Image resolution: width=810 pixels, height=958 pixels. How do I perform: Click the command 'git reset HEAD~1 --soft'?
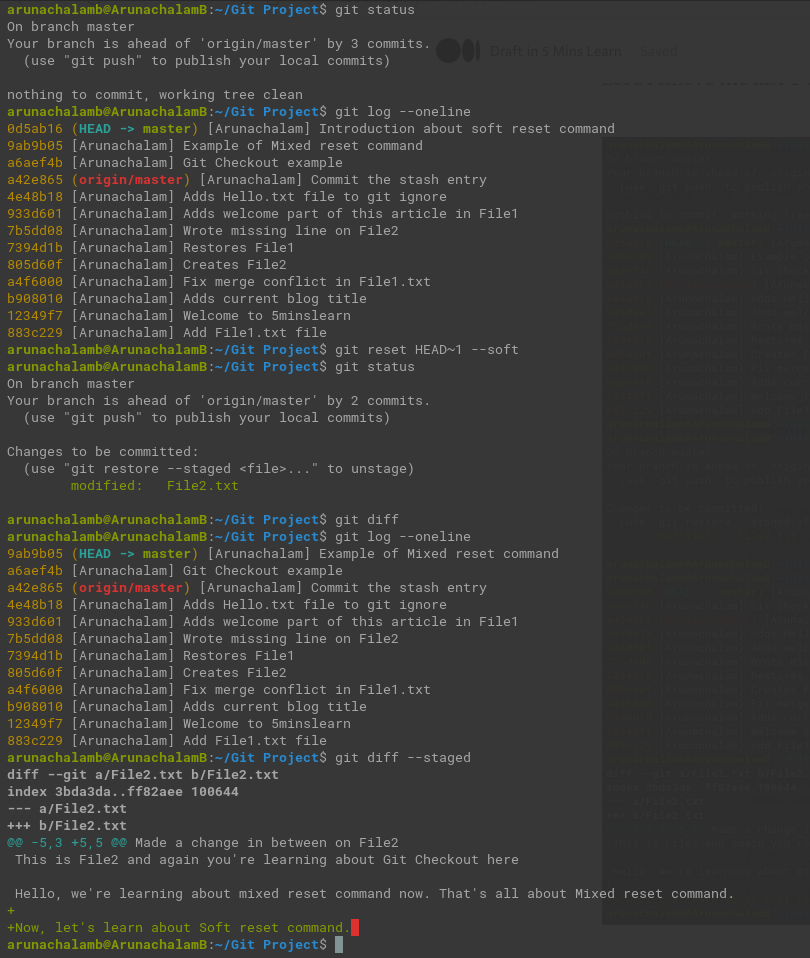[426, 349]
